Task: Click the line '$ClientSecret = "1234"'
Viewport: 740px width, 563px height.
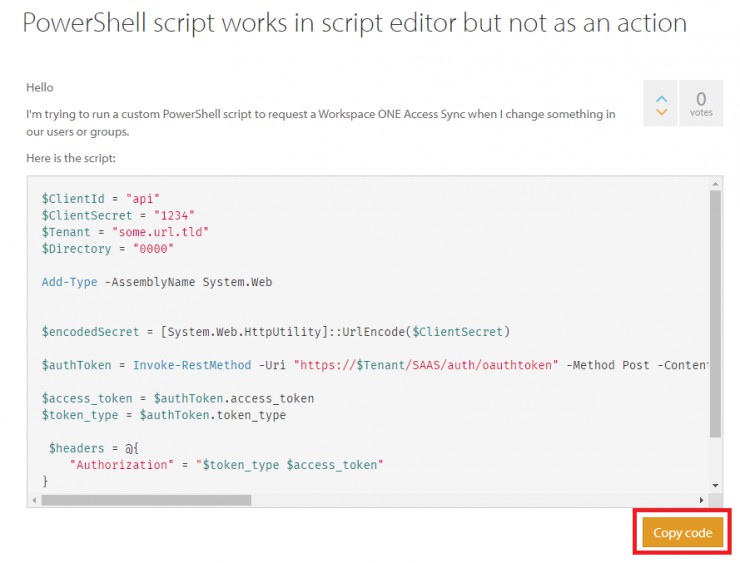Action: 118,215
